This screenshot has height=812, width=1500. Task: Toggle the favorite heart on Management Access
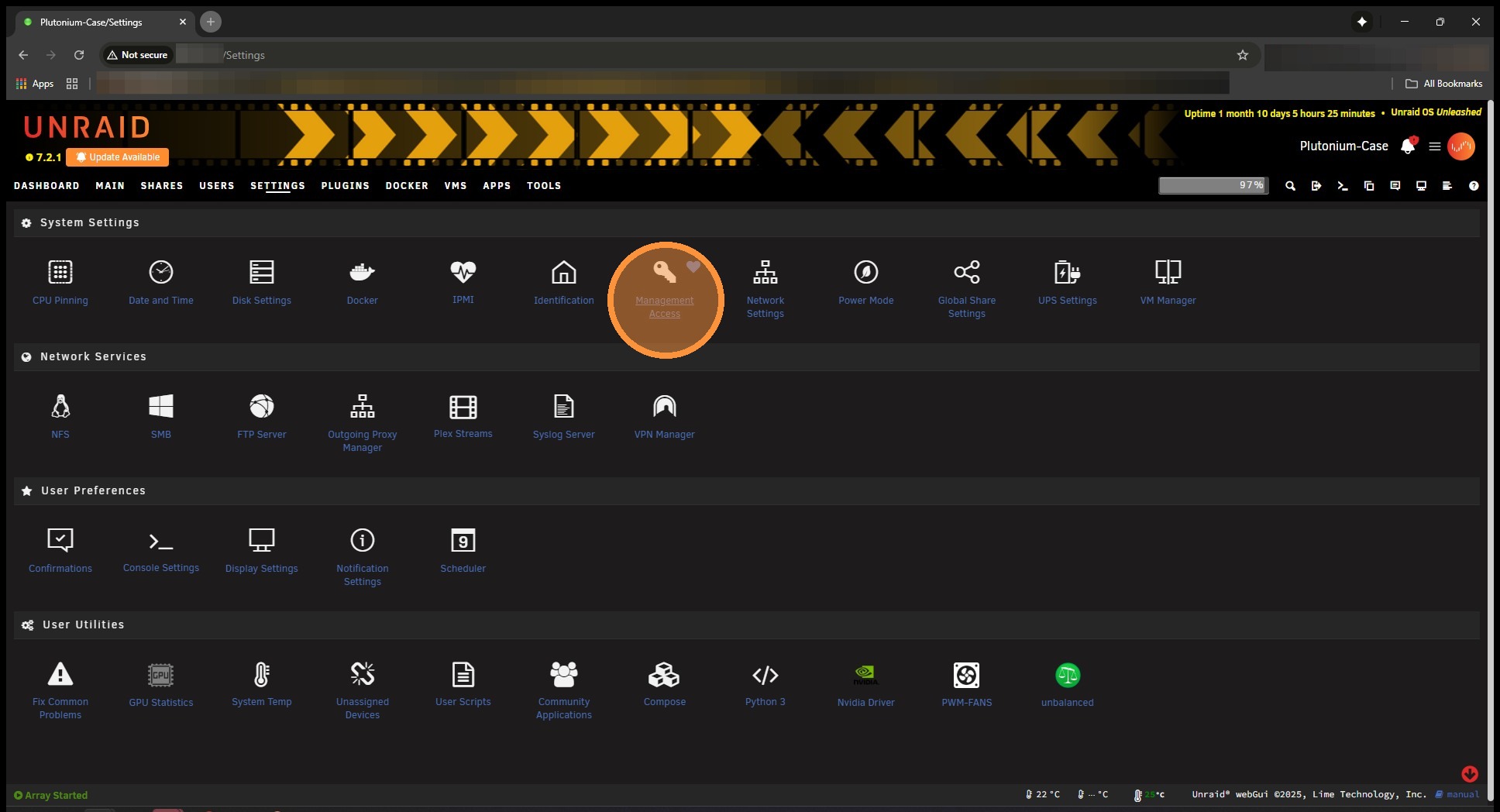tap(693, 267)
